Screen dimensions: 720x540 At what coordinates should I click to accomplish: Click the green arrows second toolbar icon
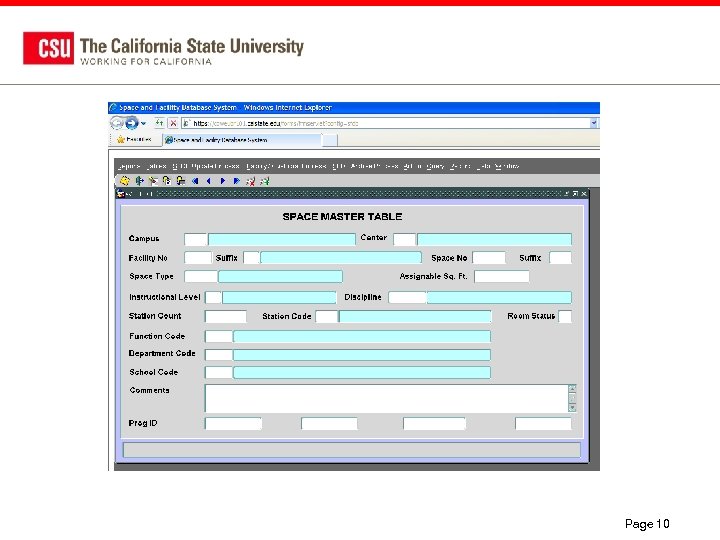point(139,181)
